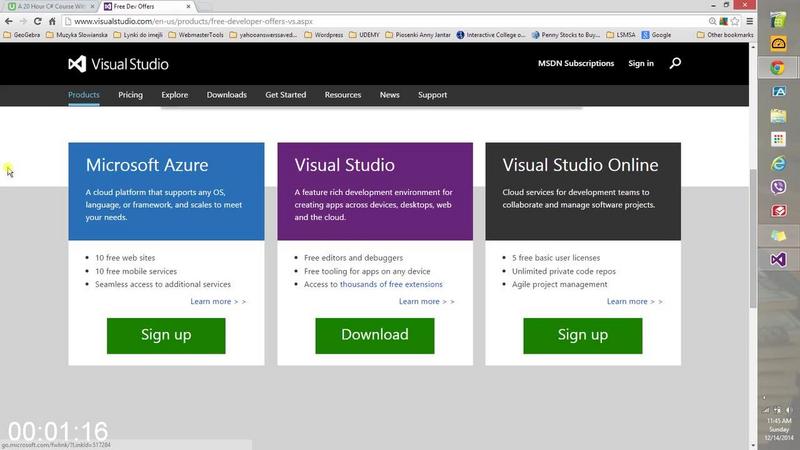Open the Chrome hamburger menu

click(x=749, y=21)
